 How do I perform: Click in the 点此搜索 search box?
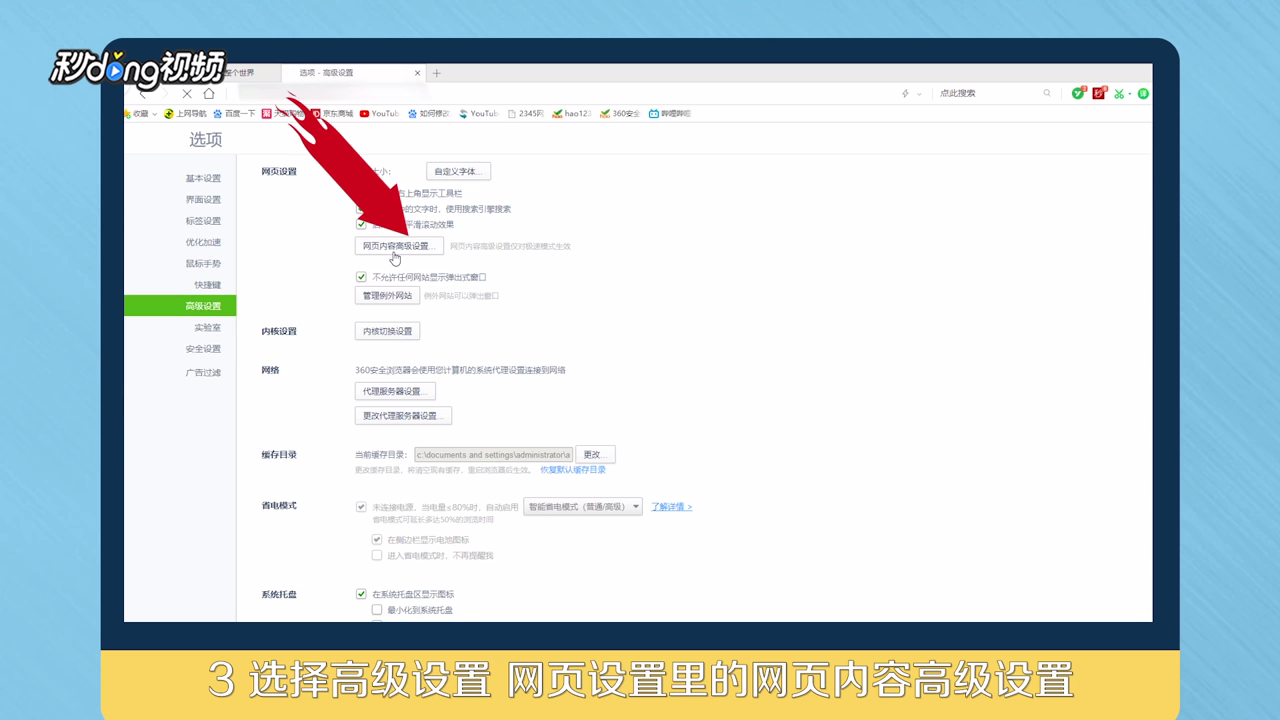coord(988,93)
